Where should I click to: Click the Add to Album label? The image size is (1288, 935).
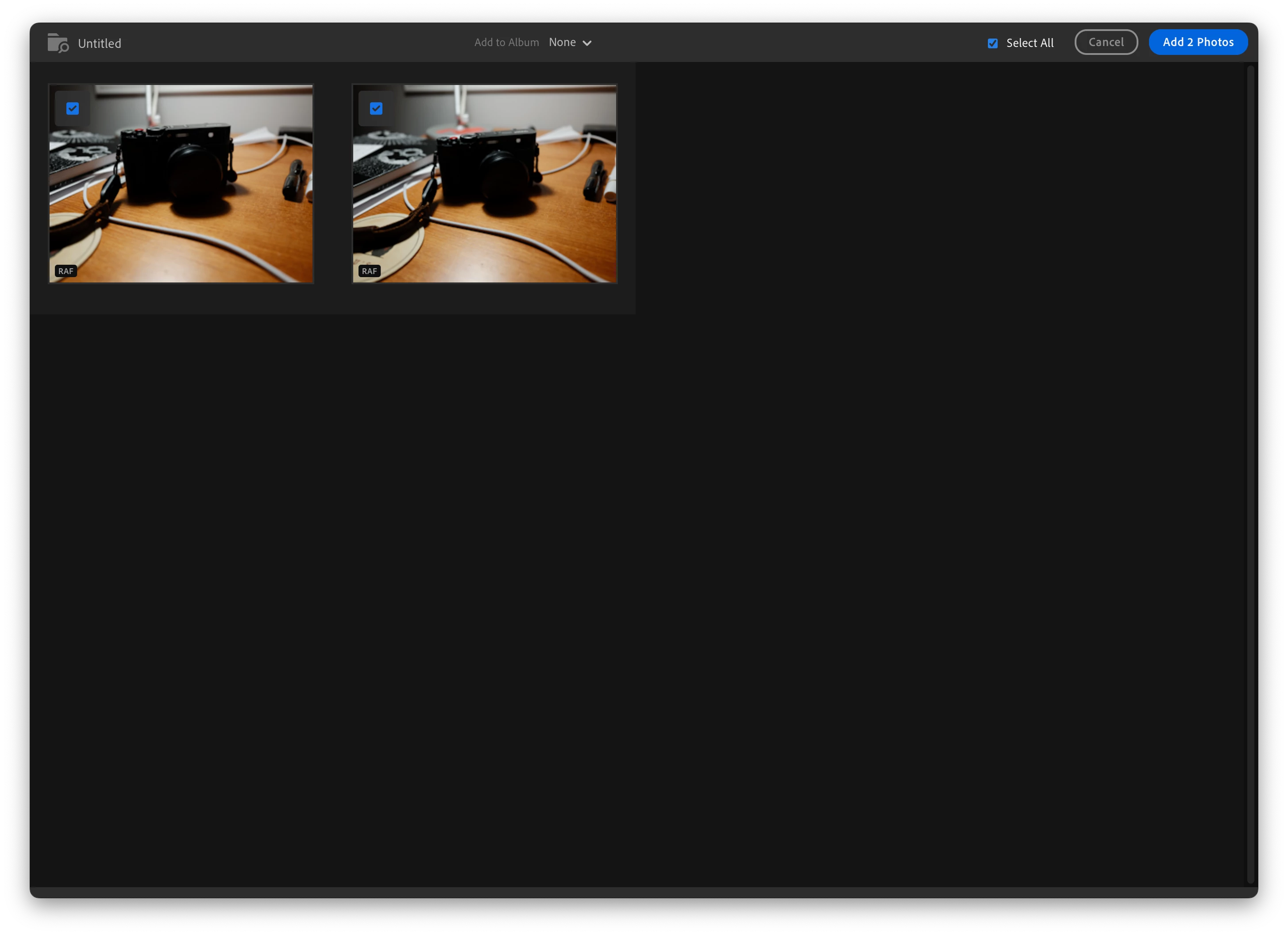click(x=506, y=42)
